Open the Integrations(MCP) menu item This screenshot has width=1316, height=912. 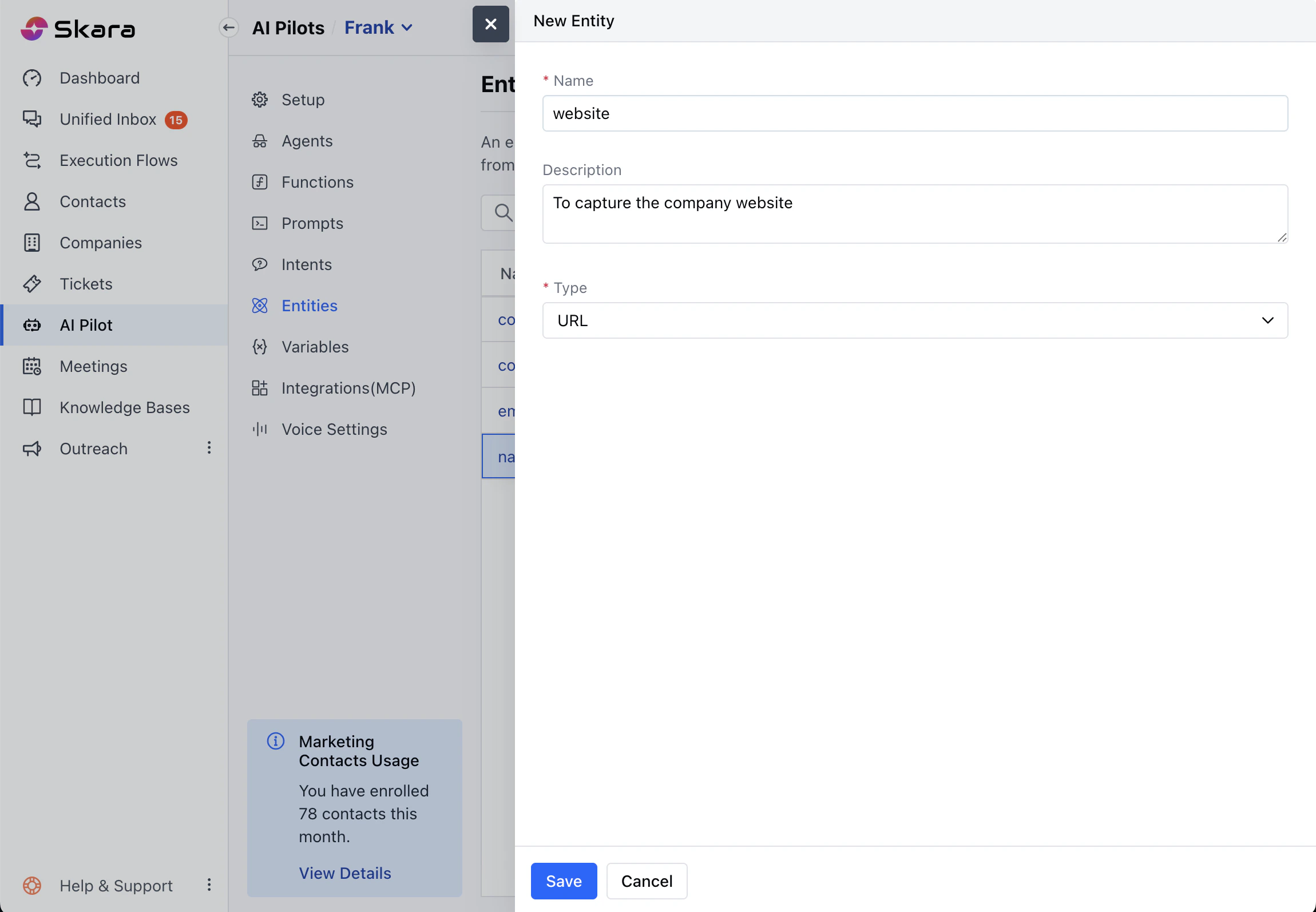click(348, 388)
